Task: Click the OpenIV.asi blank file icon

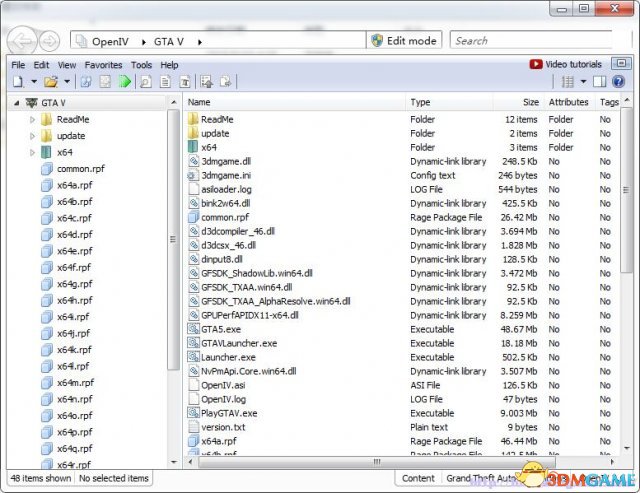Action: pyautogui.click(x=193, y=385)
